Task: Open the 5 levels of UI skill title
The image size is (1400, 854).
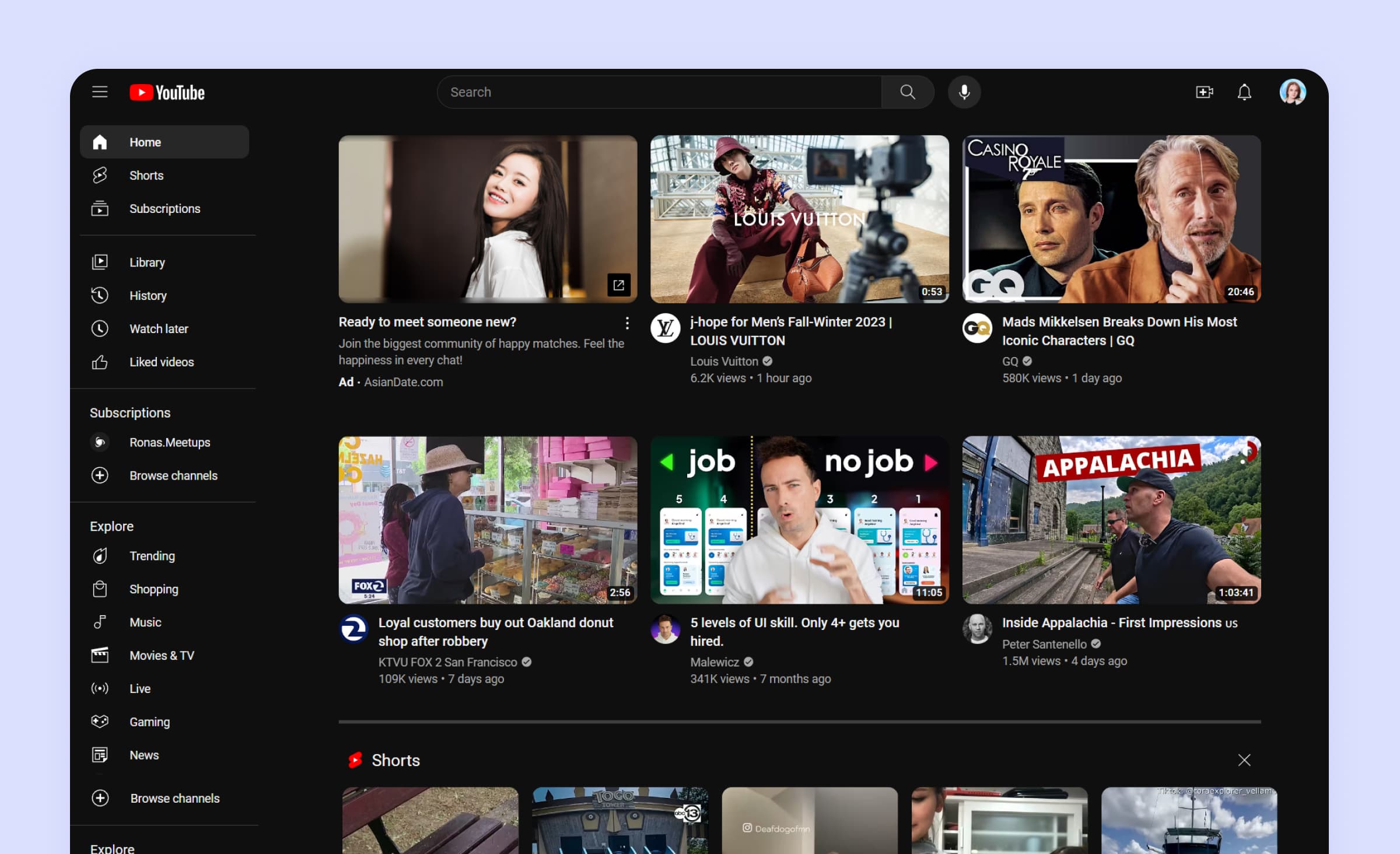Action: pyautogui.click(x=794, y=631)
